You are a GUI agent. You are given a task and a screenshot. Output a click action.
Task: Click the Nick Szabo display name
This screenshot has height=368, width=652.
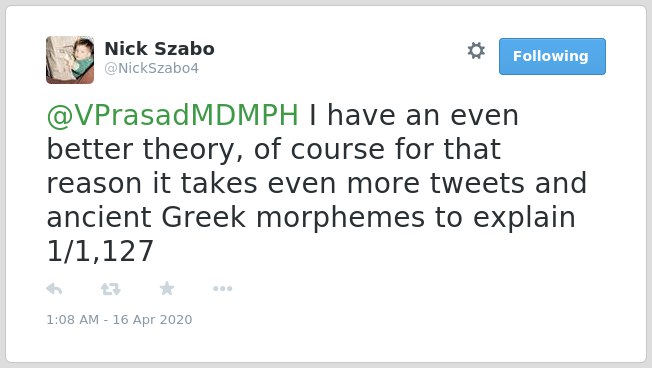pos(159,49)
